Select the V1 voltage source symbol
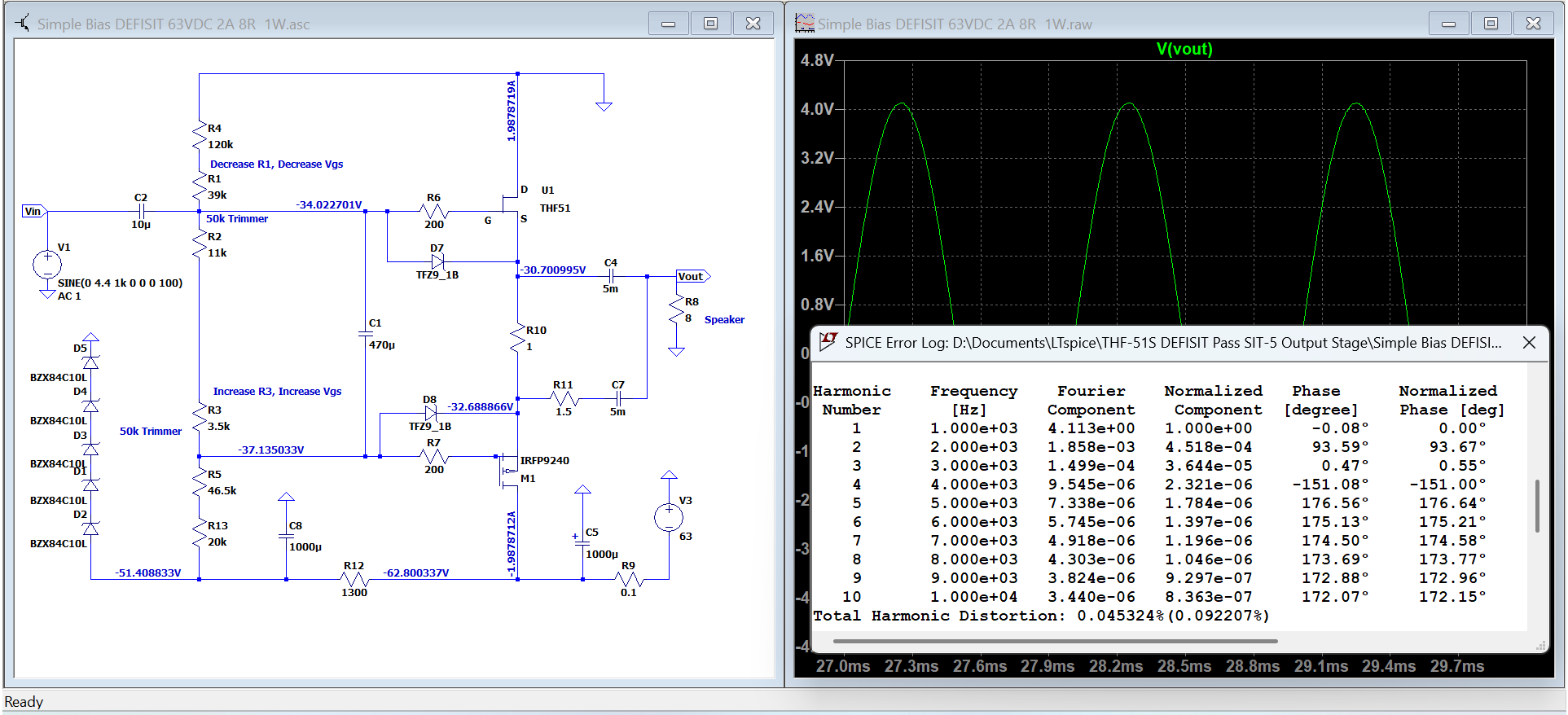Image resolution: width=1568 pixels, height=715 pixels. tap(47, 264)
